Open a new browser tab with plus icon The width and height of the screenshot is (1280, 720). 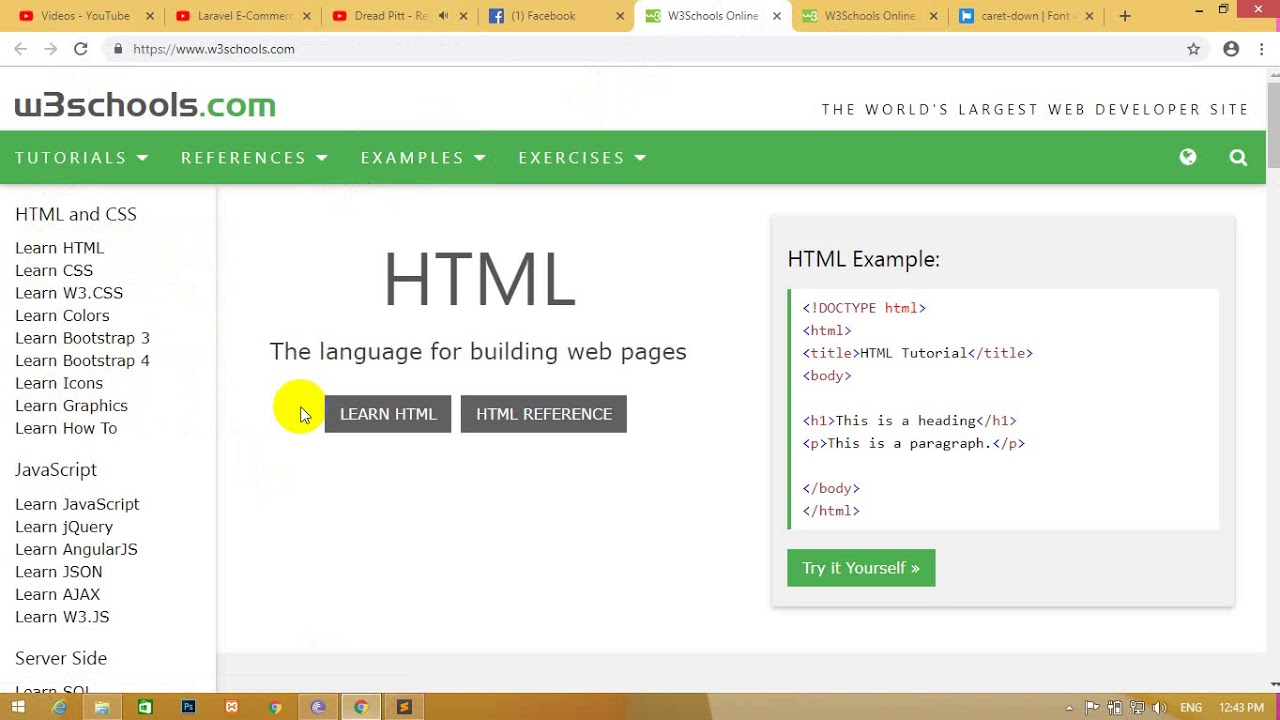point(1125,16)
